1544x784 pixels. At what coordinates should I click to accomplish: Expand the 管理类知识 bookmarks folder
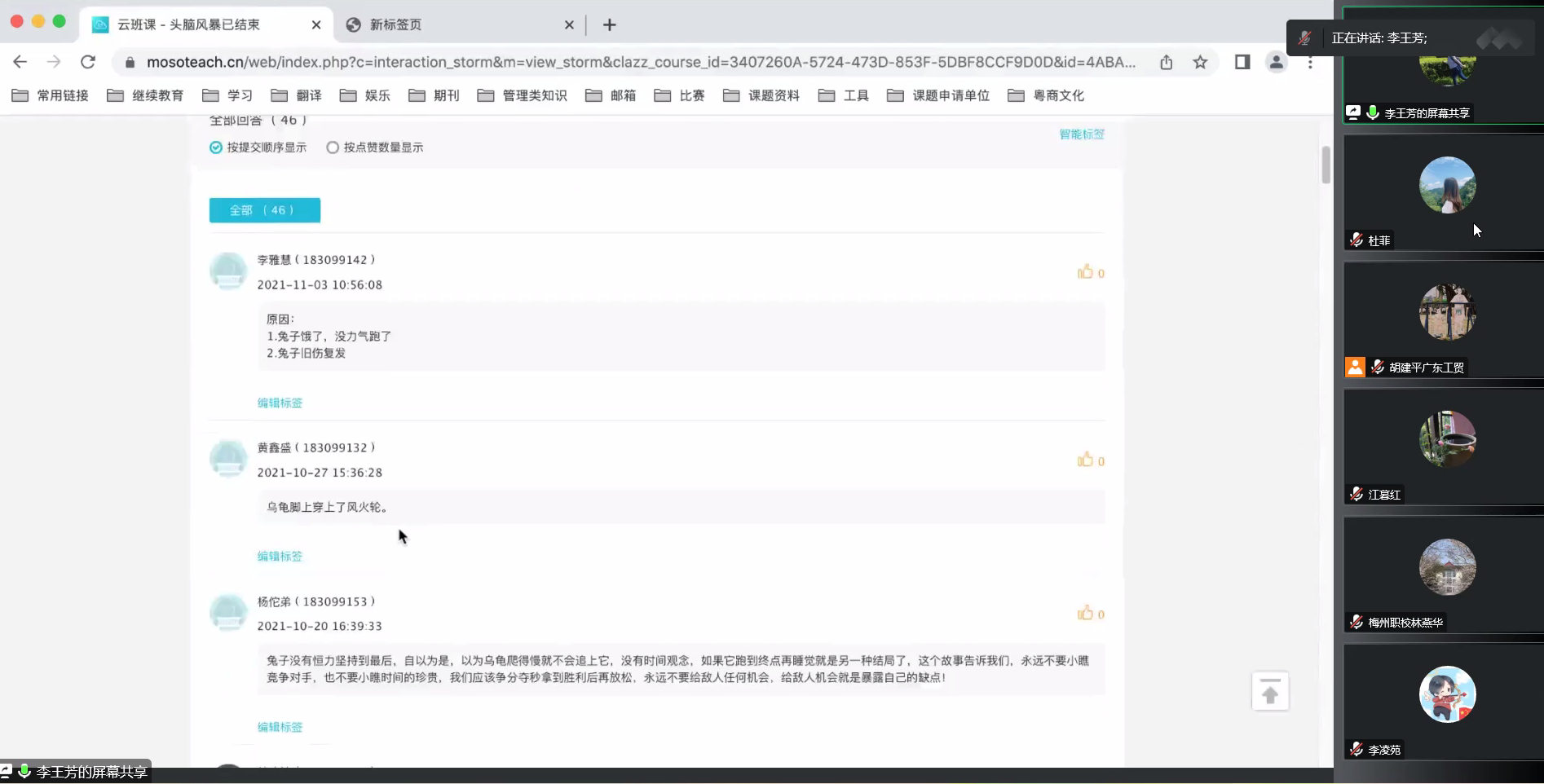(x=523, y=95)
